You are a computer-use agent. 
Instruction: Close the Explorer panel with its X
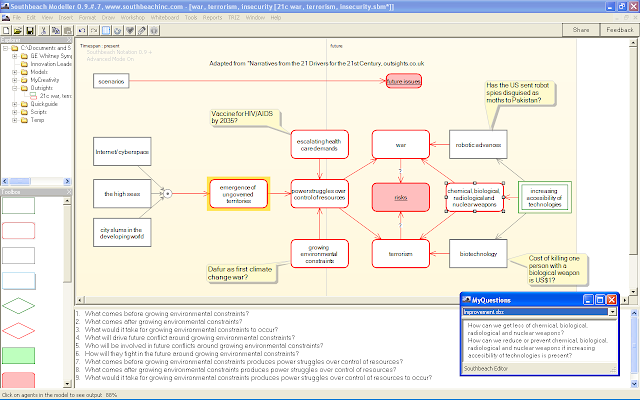pos(69,40)
